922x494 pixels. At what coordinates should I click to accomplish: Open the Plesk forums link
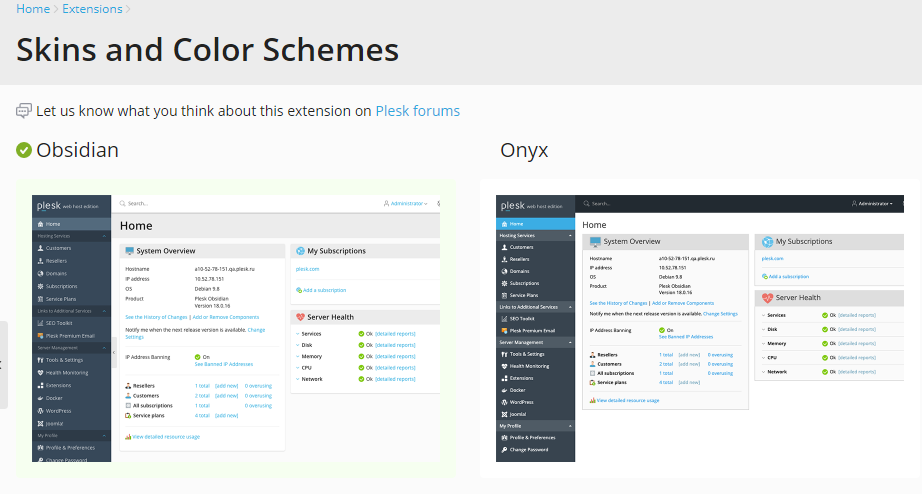tap(417, 111)
